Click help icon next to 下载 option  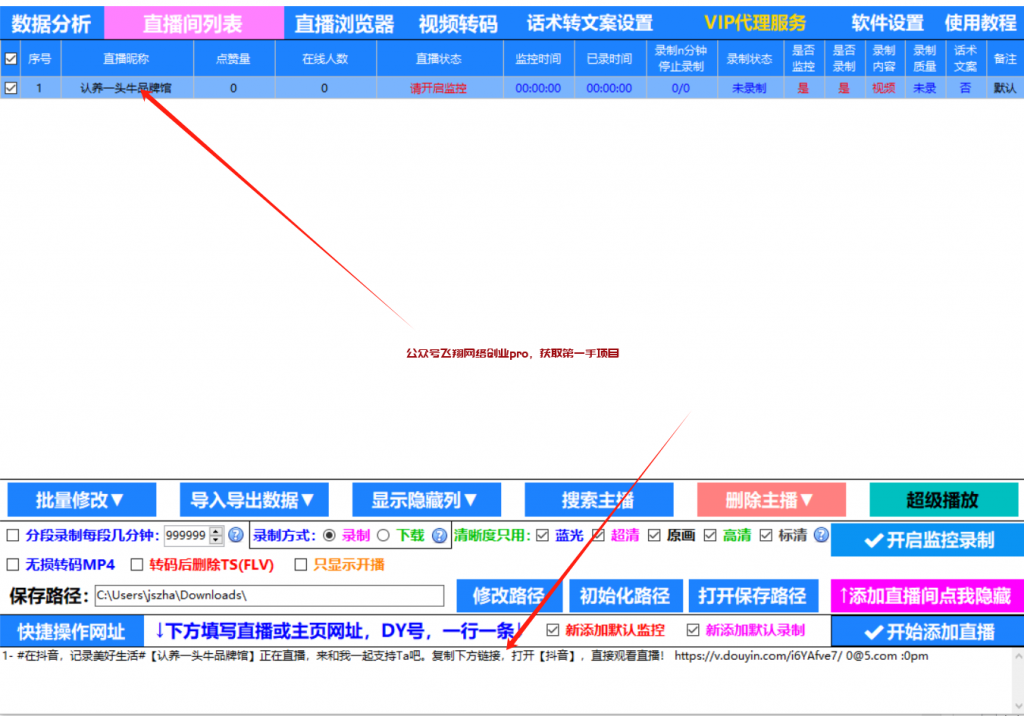click(439, 535)
